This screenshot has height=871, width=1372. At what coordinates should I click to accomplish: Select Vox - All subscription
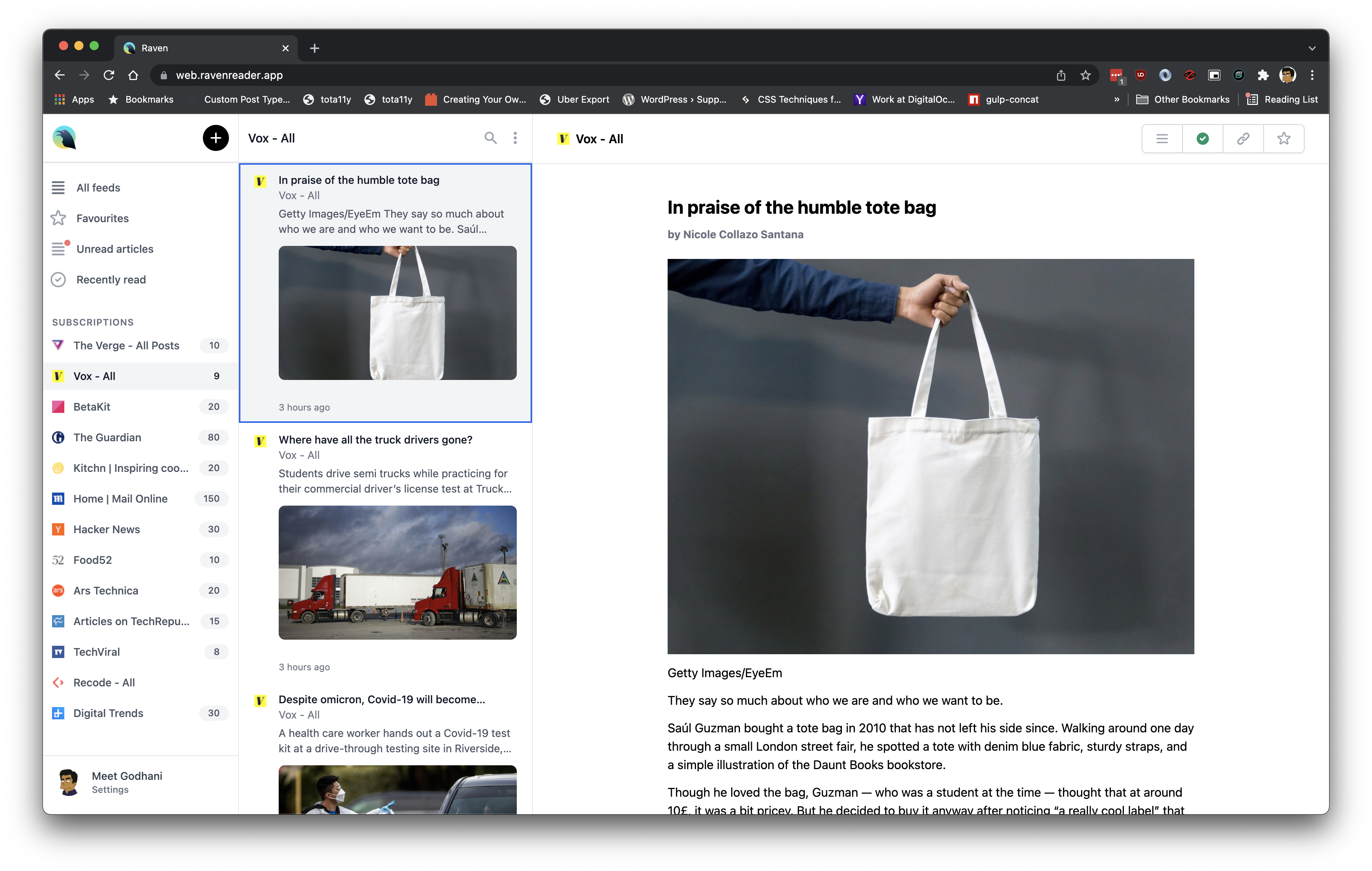(x=140, y=376)
